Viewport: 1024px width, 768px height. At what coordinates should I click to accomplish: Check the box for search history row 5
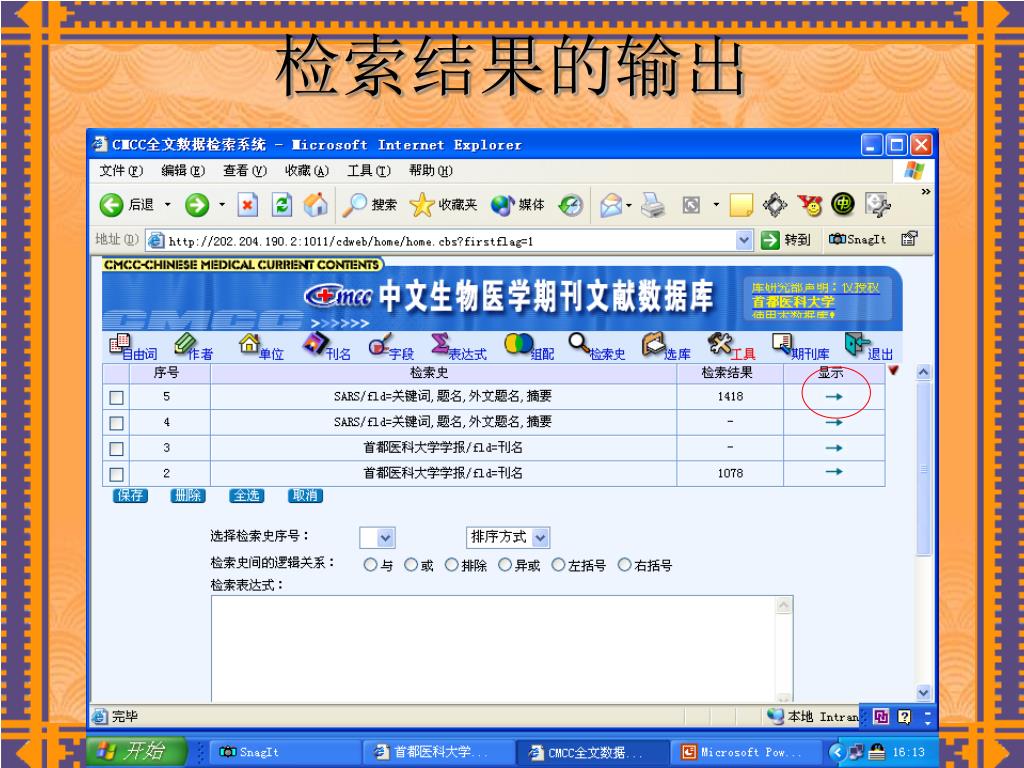click(x=117, y=398)
